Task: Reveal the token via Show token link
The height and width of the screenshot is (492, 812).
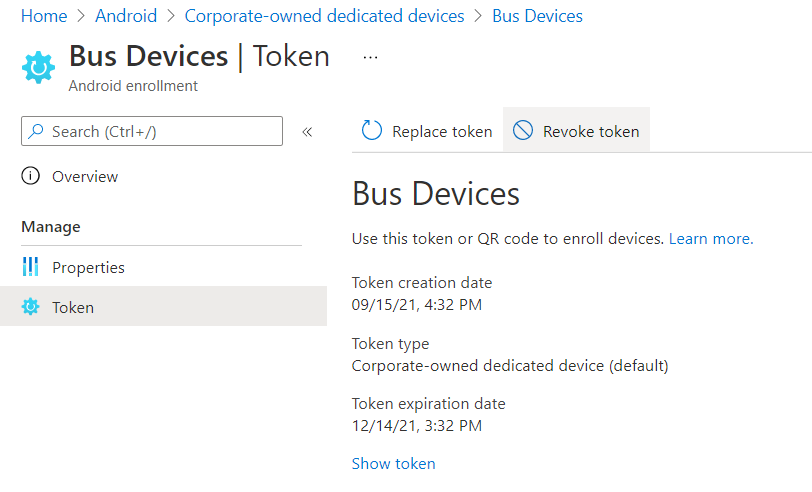Action: coord(393,463)
